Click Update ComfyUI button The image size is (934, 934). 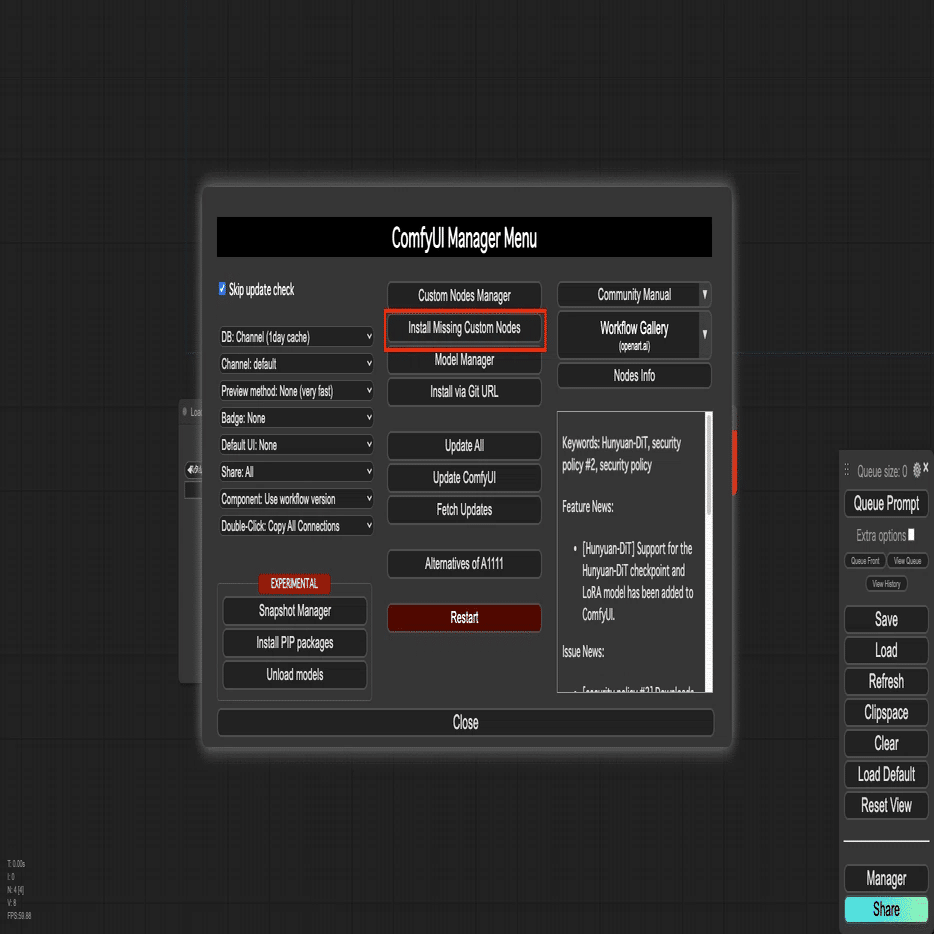464,478
